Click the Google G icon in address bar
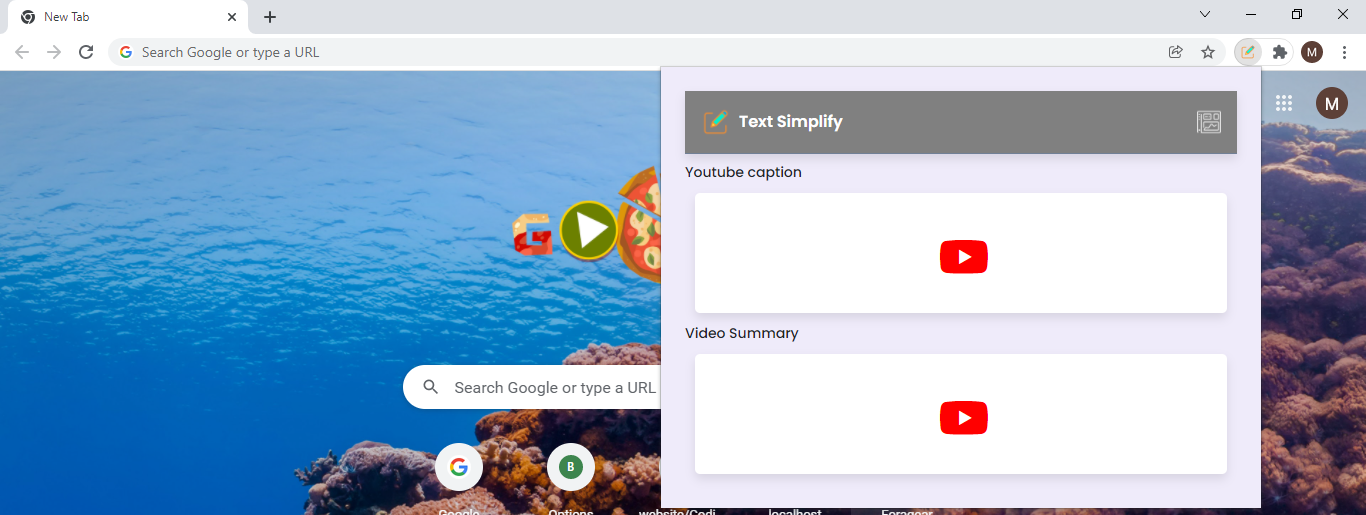The height and width of the screenshot is (515, 1366). point(126,52)
